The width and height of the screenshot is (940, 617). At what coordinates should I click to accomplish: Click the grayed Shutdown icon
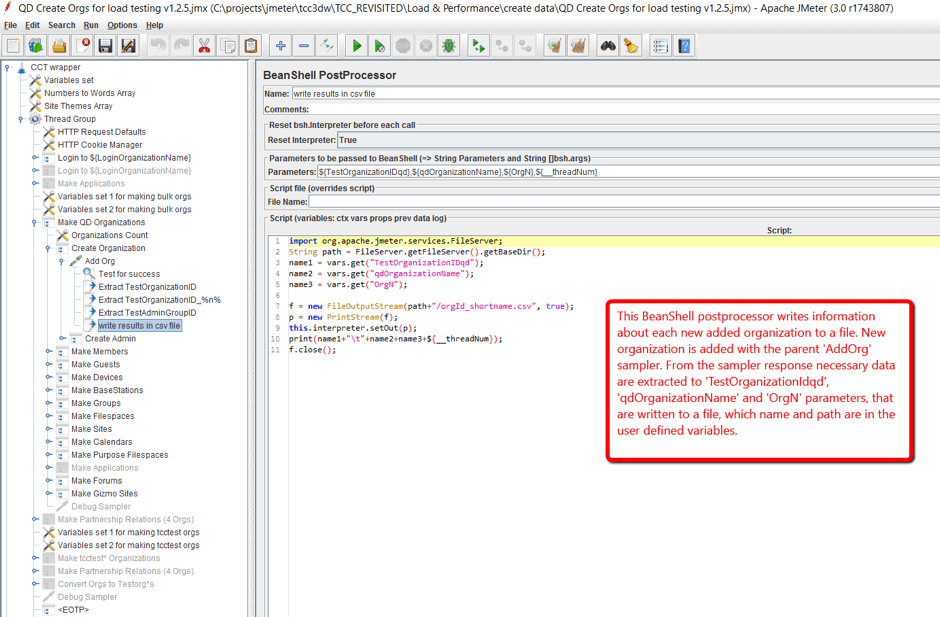pyautogui.click(x=426, y=46)
